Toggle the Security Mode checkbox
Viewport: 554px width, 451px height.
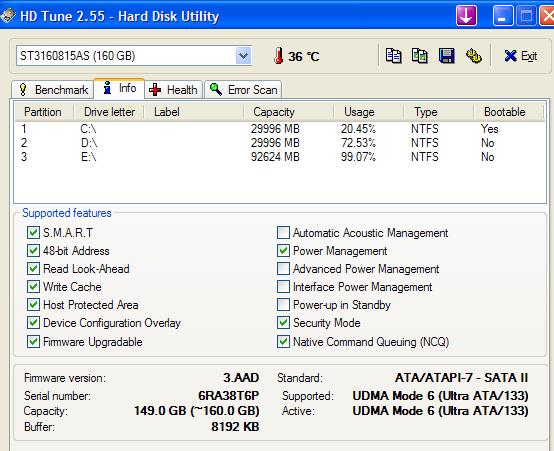283,322
